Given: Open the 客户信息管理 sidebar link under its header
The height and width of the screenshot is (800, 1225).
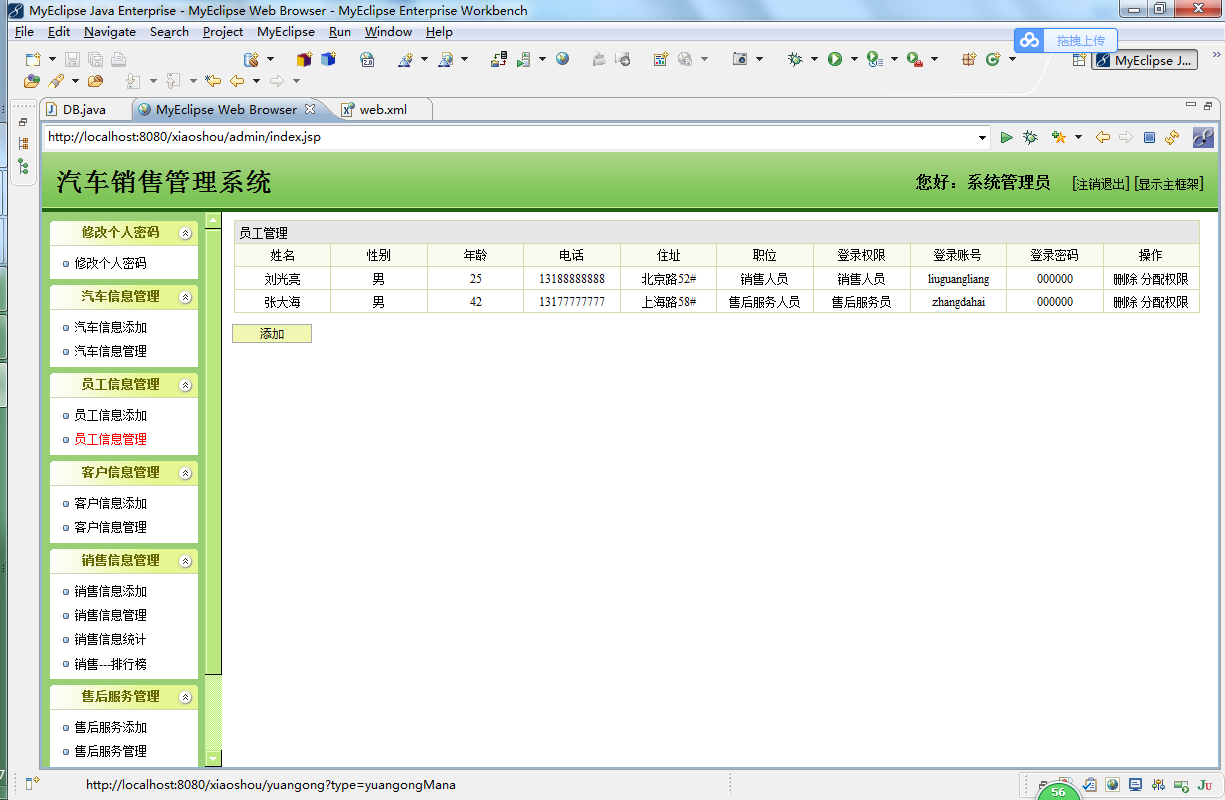Looking at the screenshot, I should pos(111,527).
